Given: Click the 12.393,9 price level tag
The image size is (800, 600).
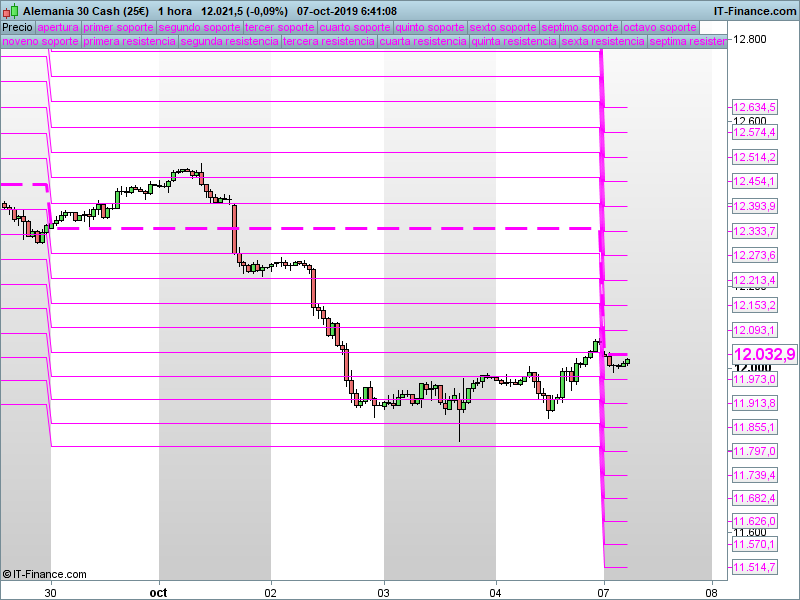Looking at the screenshot, I should point(755,206).
